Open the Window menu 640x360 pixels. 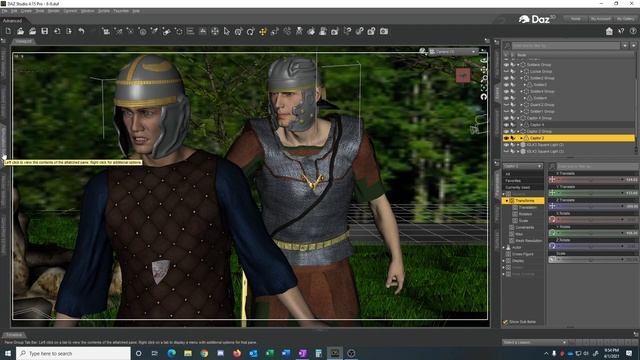click(87, 11)
